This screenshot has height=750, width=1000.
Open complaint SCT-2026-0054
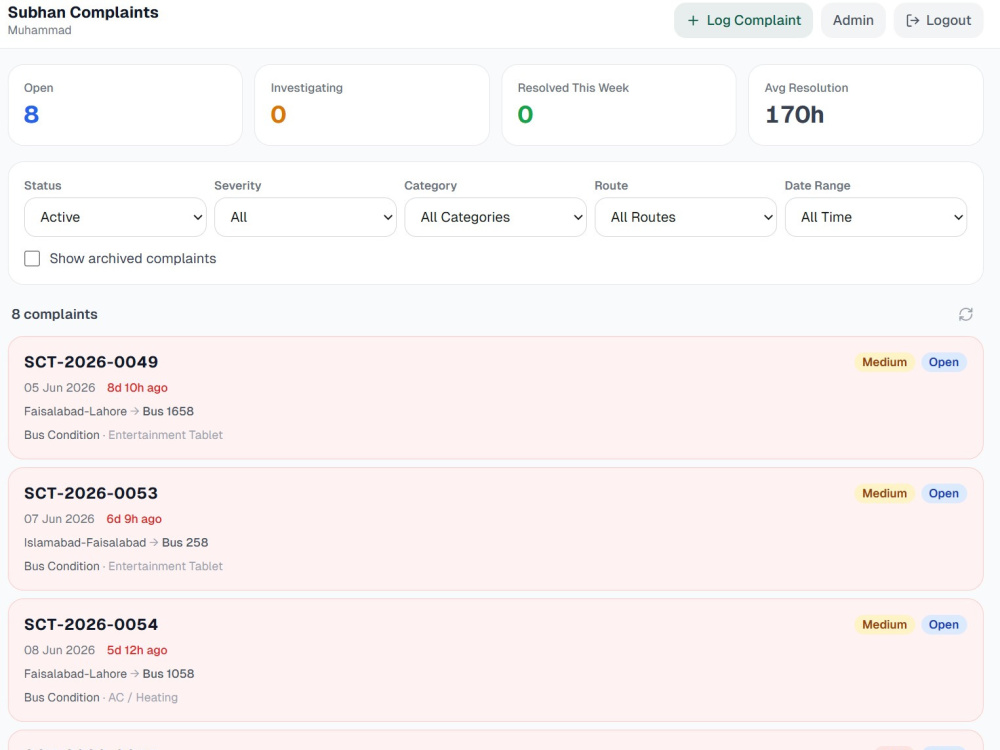click(x=496, y=660)
